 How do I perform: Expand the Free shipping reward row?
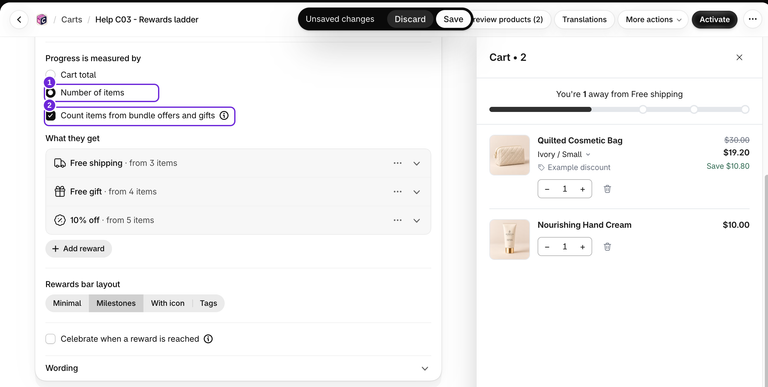tap(417, 163)
